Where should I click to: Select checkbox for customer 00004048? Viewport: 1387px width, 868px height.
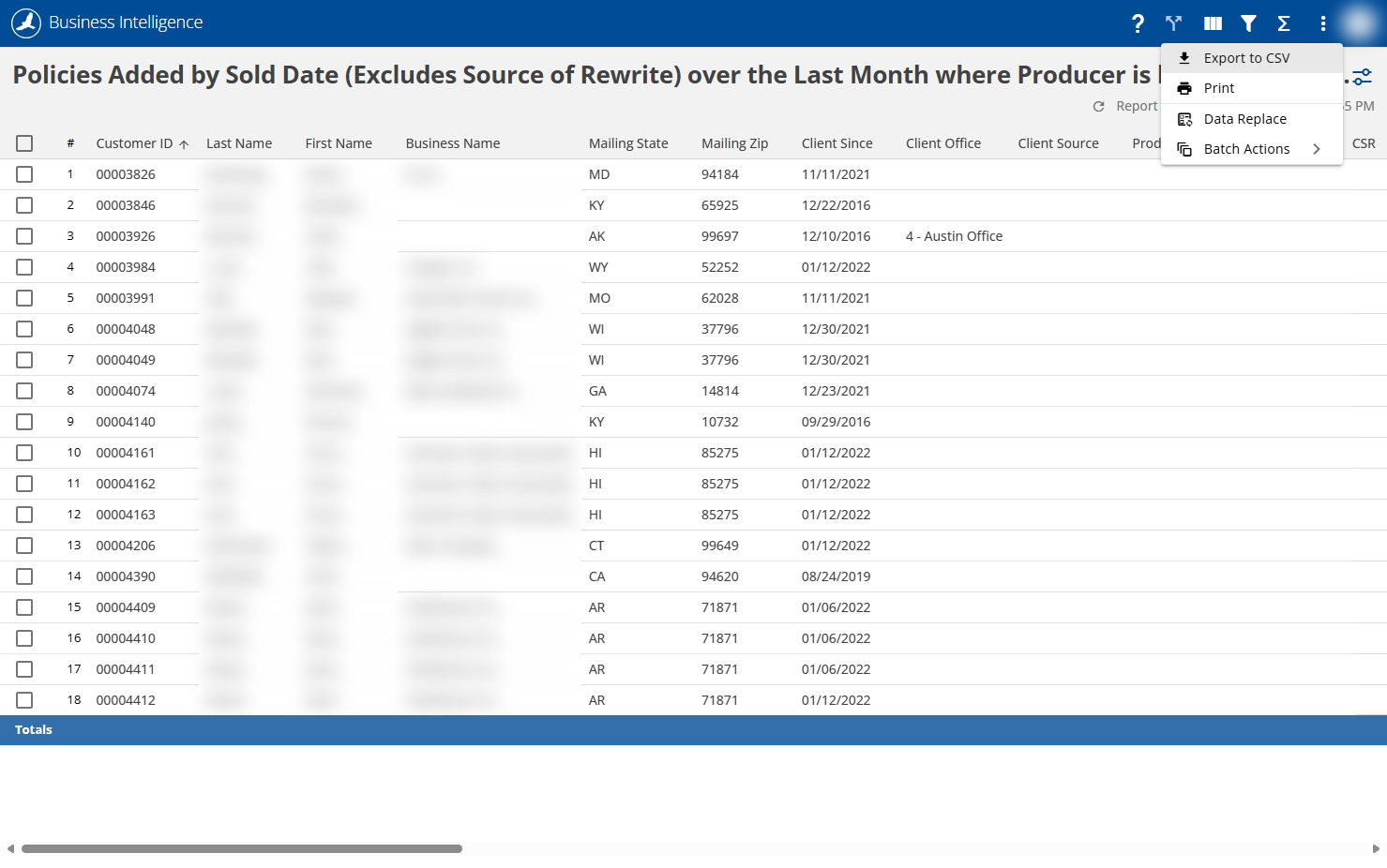coord(24,329)
